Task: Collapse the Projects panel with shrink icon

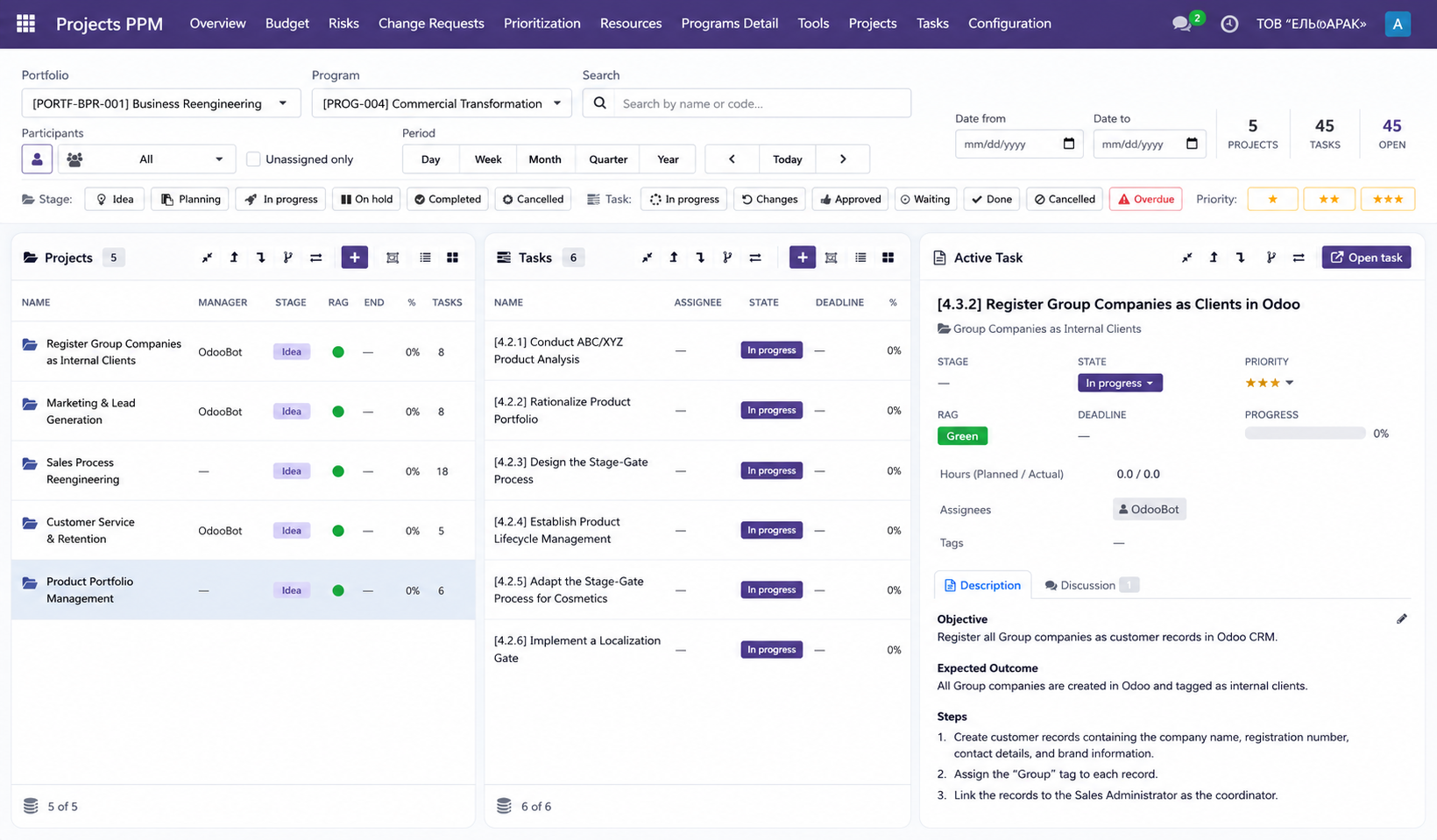Action: click(207, 258)
